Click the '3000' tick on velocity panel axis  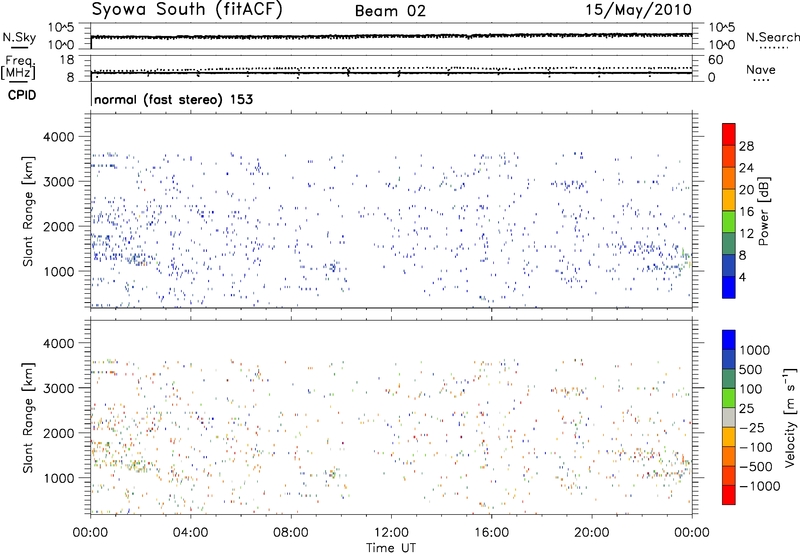58,388
